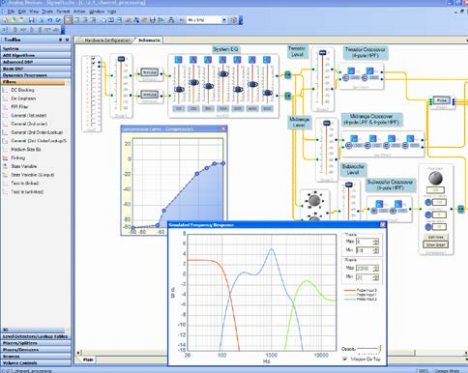
Task: Click first filter icon in Tweeter Crossover block
Action: click(351, 71)
